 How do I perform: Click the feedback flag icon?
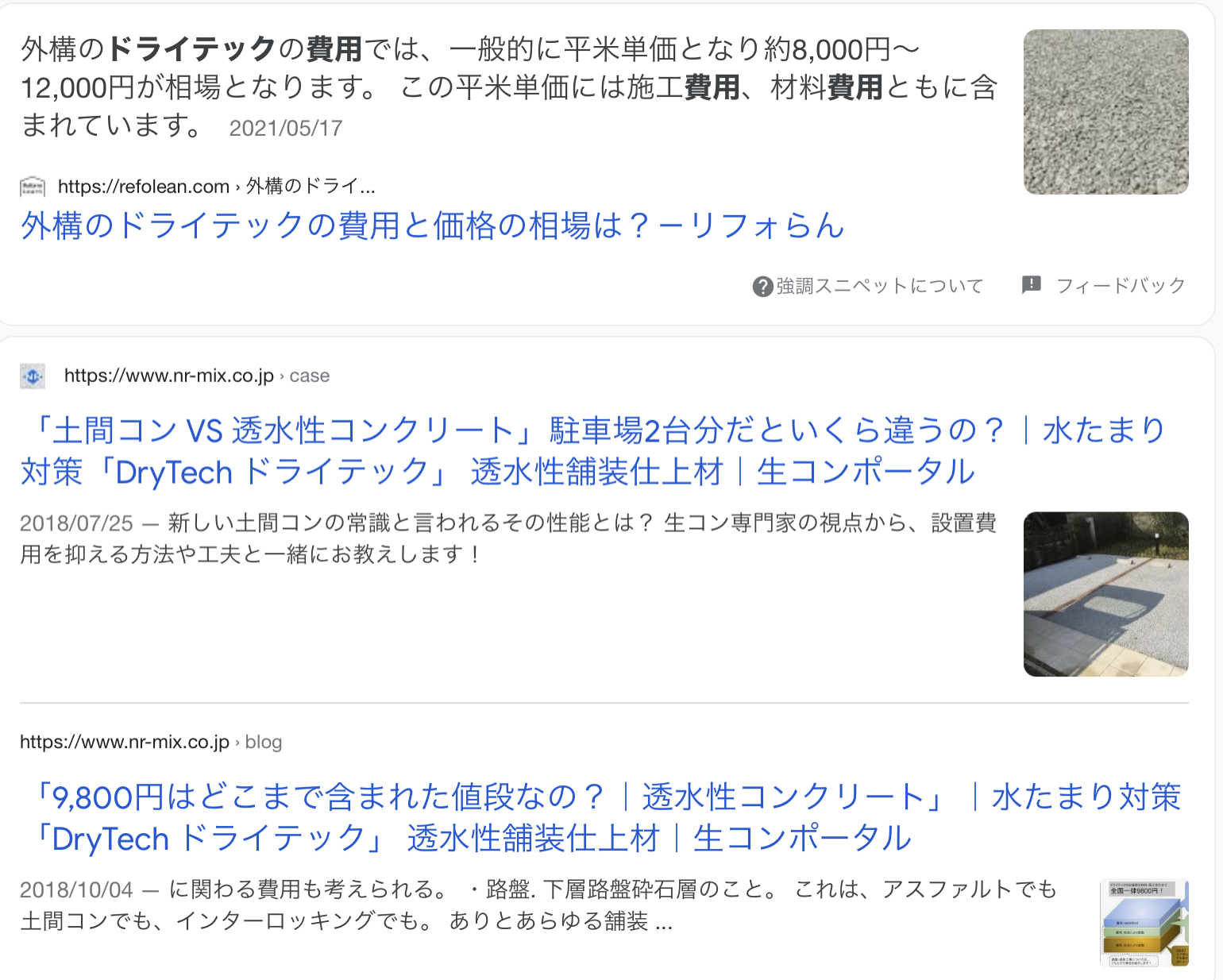[x=1031, y=285]
